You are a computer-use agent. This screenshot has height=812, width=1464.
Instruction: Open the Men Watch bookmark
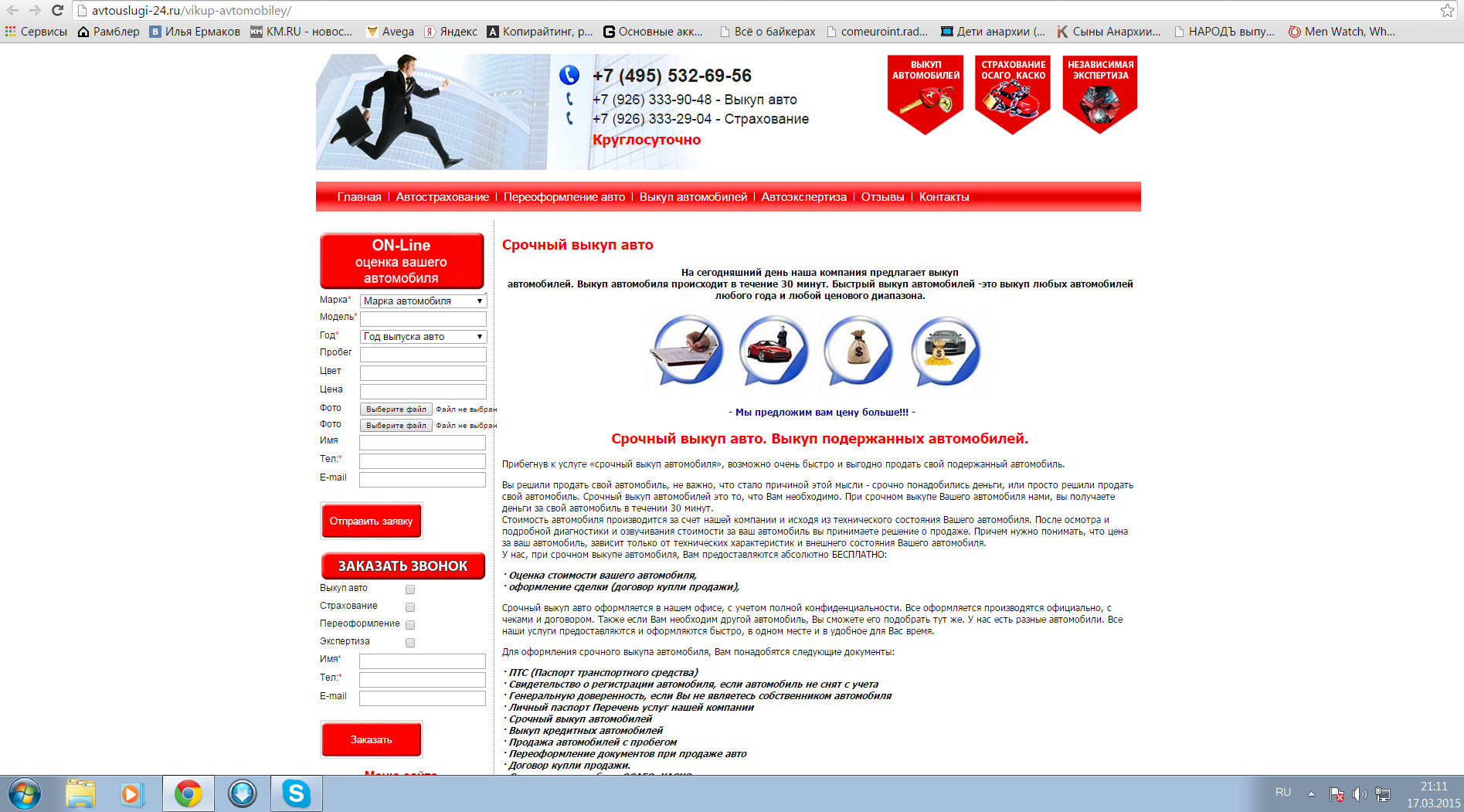tap(1342, 32)
